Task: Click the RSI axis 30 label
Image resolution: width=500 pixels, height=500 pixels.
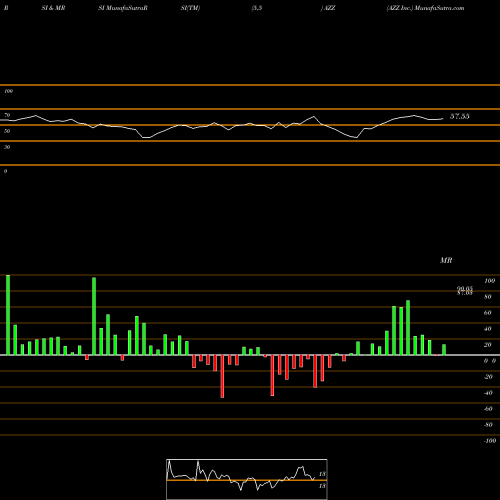Action: [7, 147]
